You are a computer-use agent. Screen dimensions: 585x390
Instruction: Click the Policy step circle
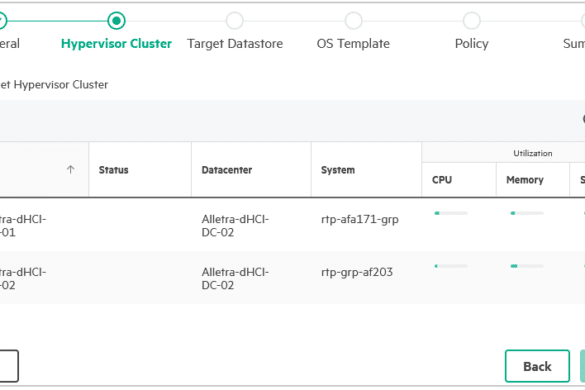(472, 21)
